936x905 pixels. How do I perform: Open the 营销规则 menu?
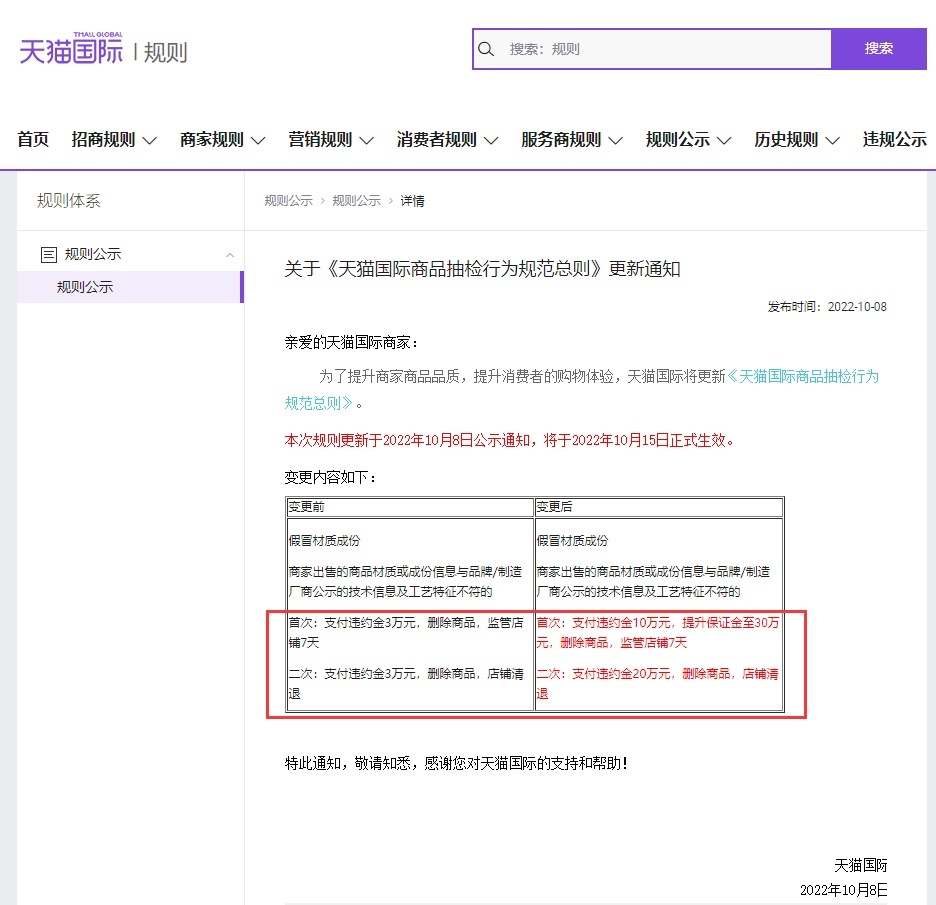pyautogui.click(x=321, y=140)
